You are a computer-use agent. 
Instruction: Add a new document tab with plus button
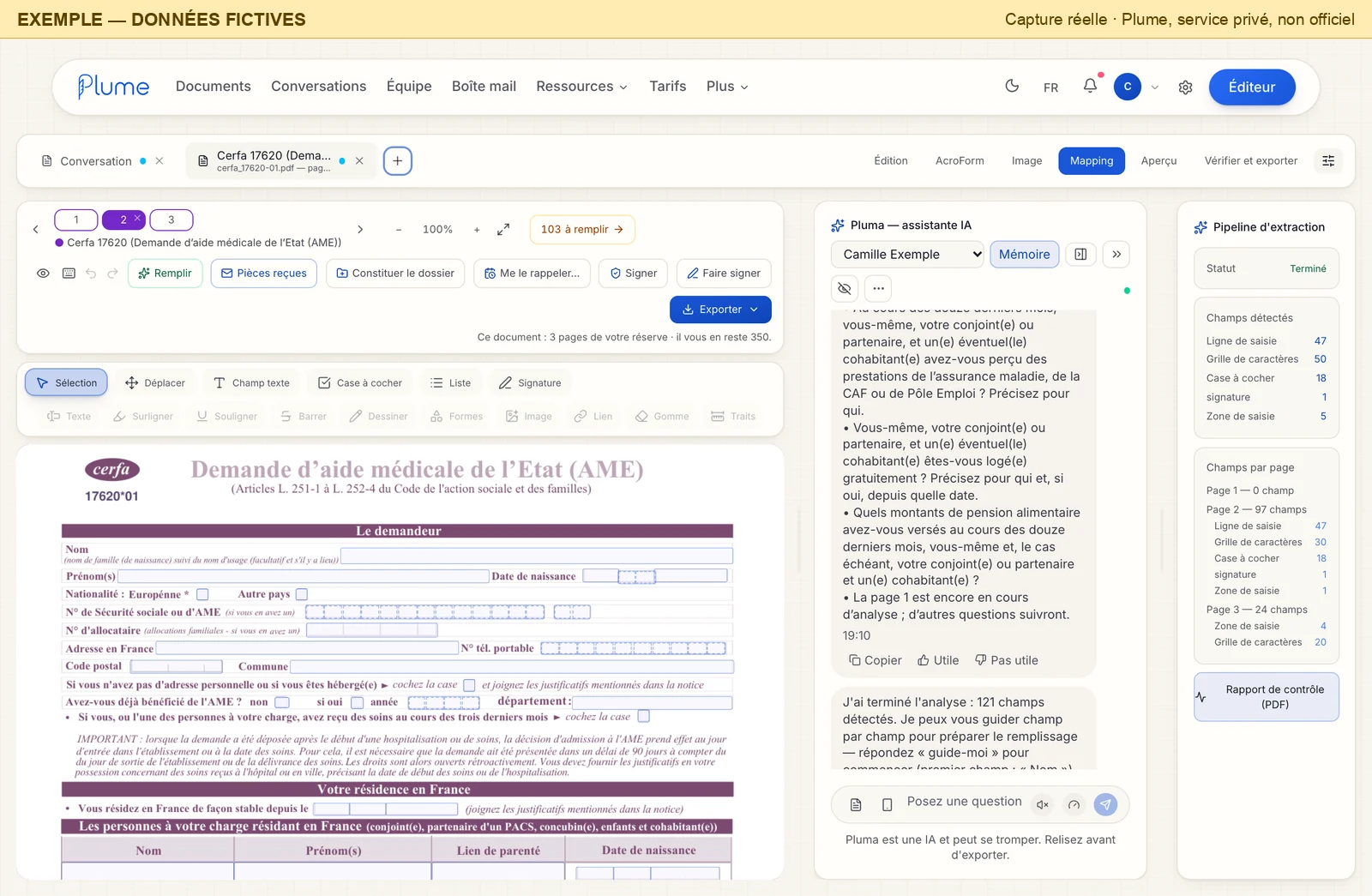tap(398, 160)
